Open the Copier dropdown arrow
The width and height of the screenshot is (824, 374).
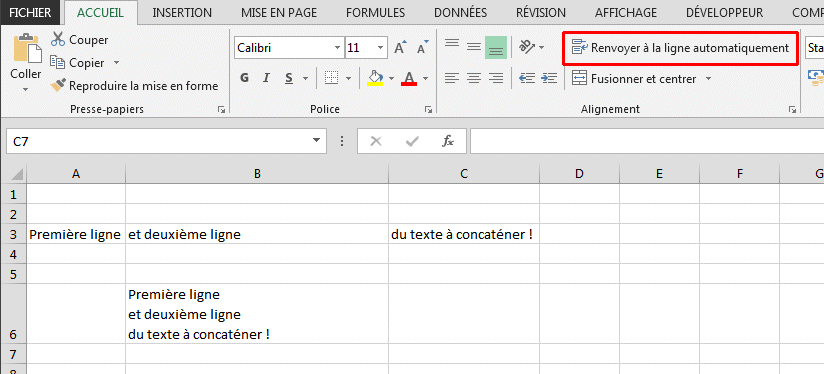(116, 63)
